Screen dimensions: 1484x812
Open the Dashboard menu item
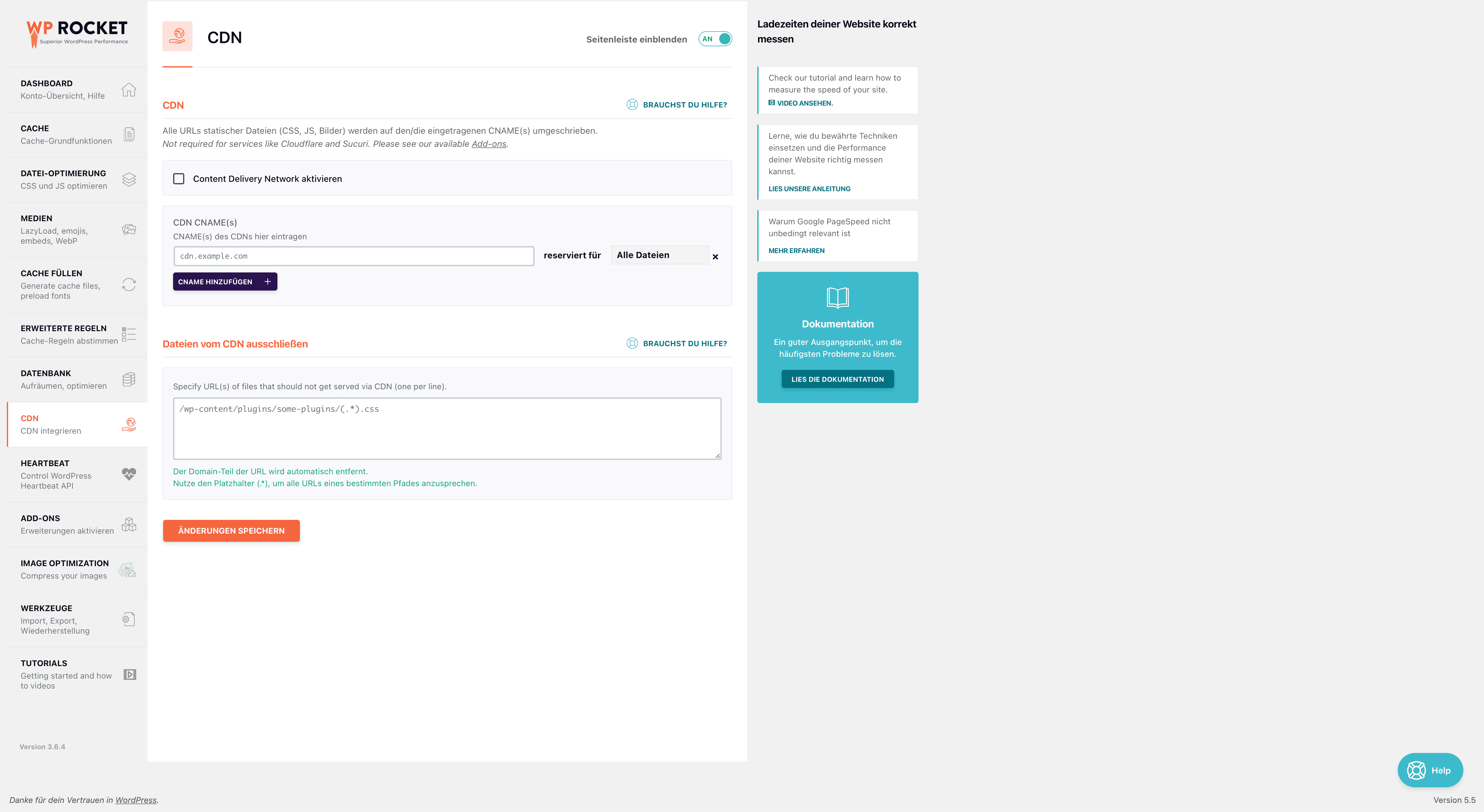77,89
